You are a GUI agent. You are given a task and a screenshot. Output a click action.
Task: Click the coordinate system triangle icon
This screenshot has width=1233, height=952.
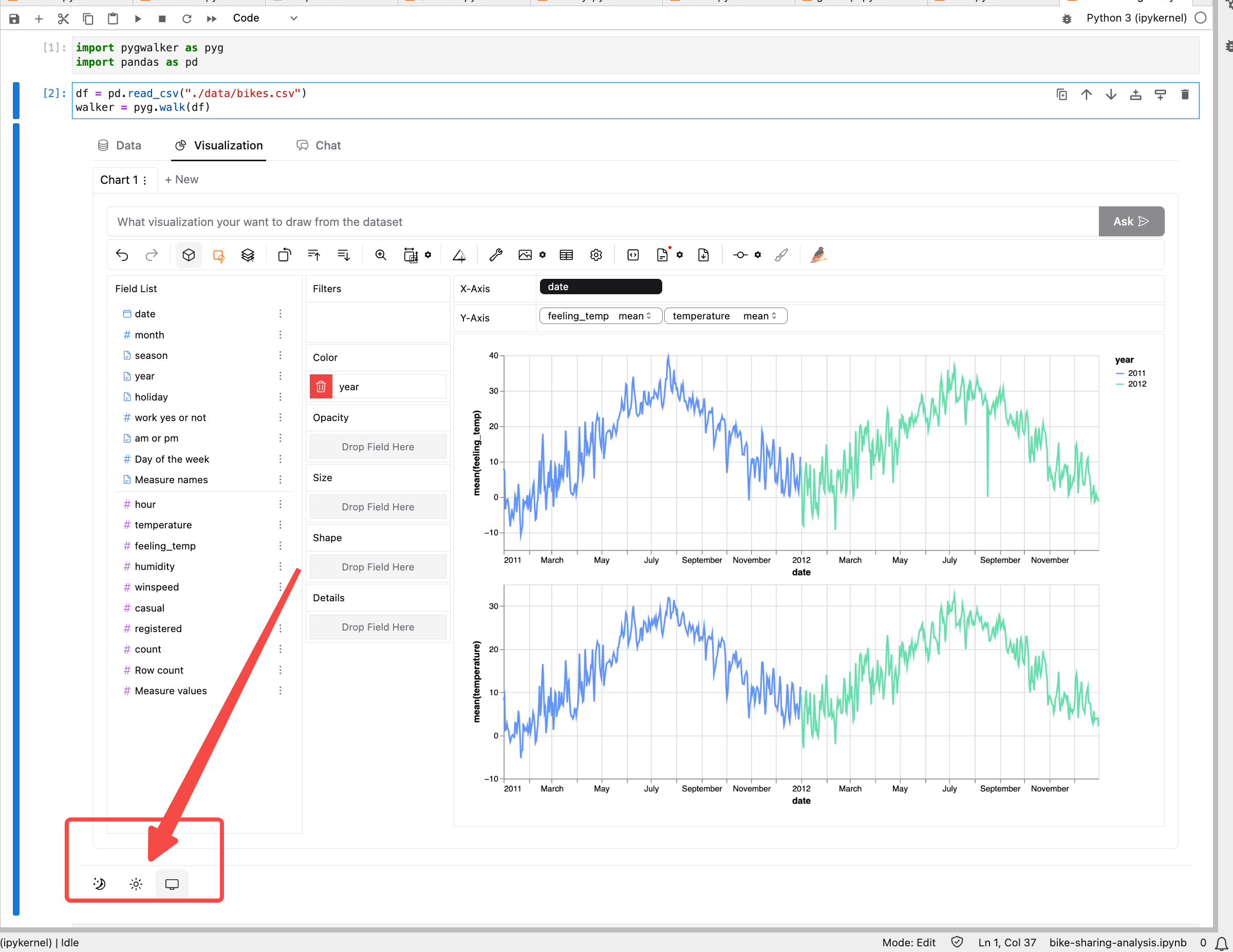coord(459,255)
